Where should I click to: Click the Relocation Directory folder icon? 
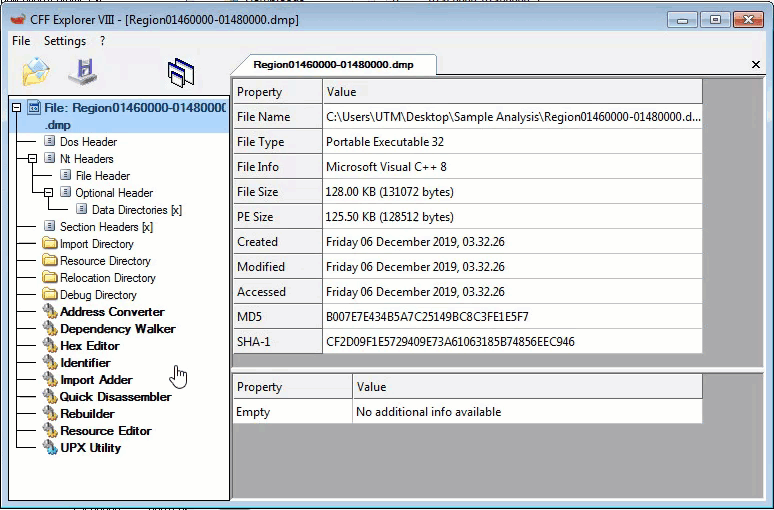(50, 277)
